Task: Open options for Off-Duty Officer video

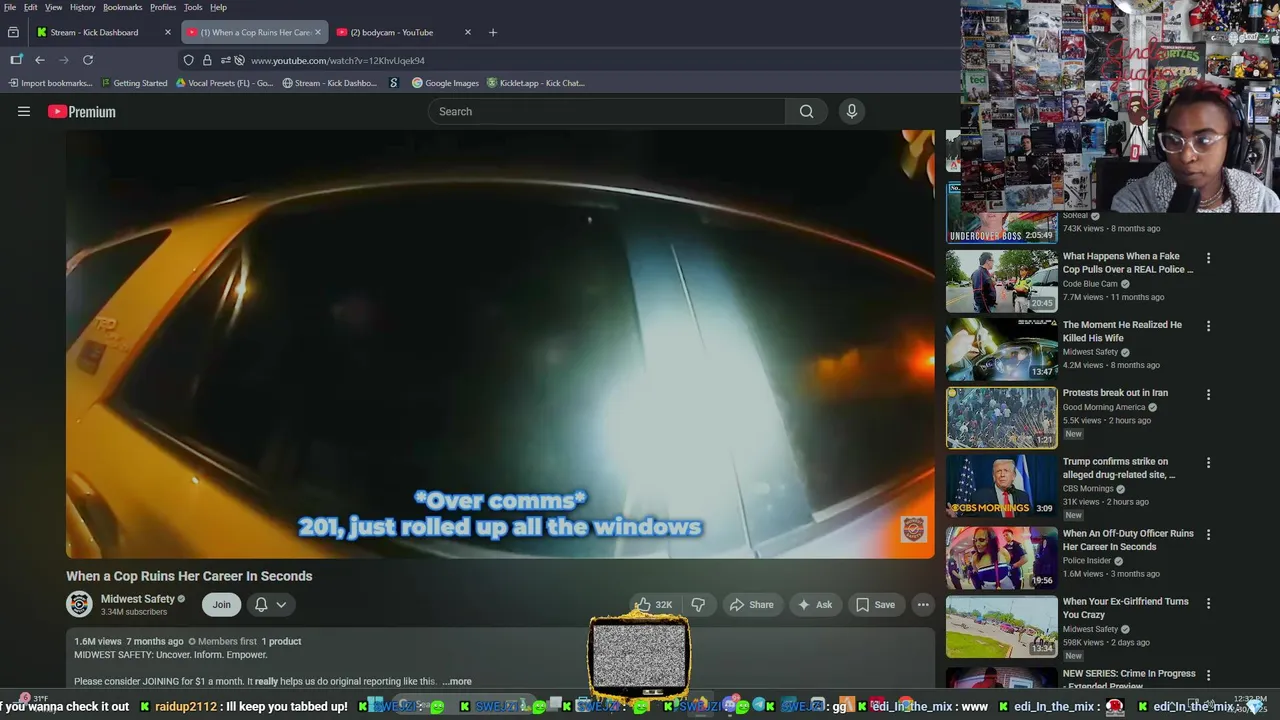Action: click(x=1208, y=535)
